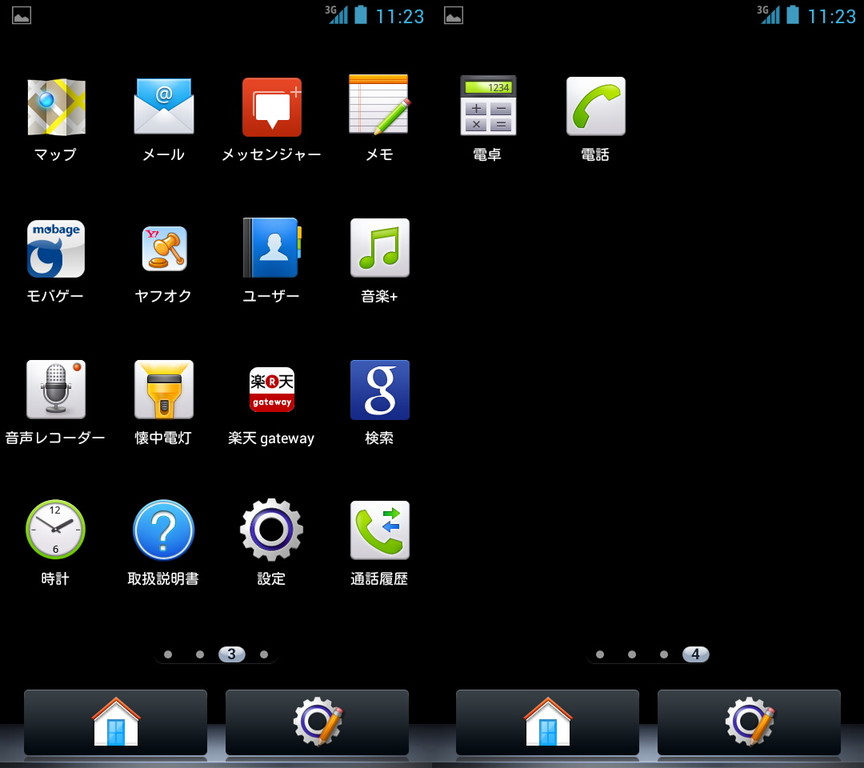Viewport: 864px width, 768px height.
Task: Tap 11:23 clock on left status bar
Action: 400,16
